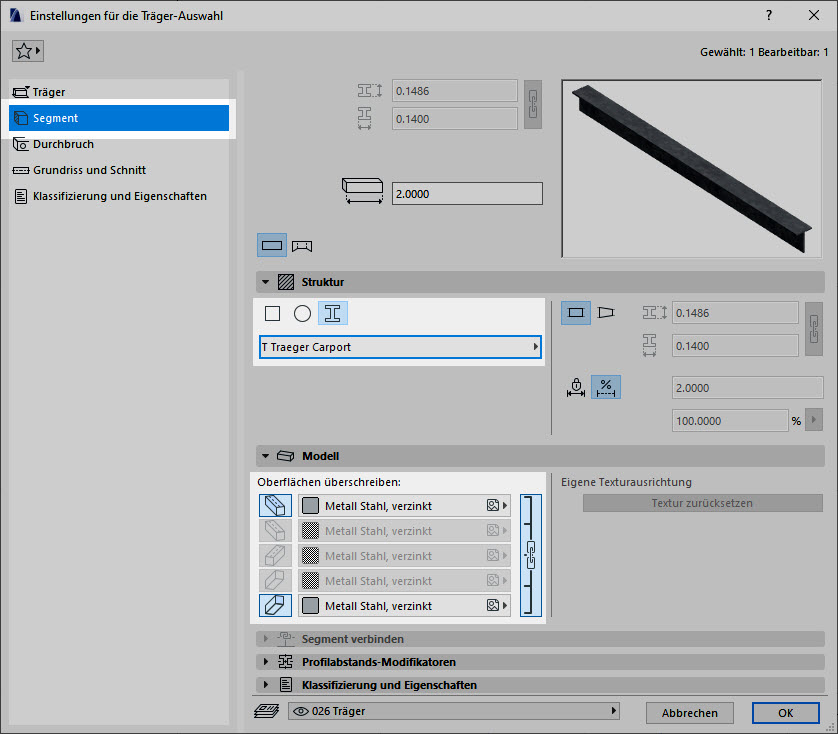Image resolution: width=838 pixels, height=734 pixels.
Task: Click the last surface's gray material swatch
Action: pyautogui.click(x=311, y=606)
